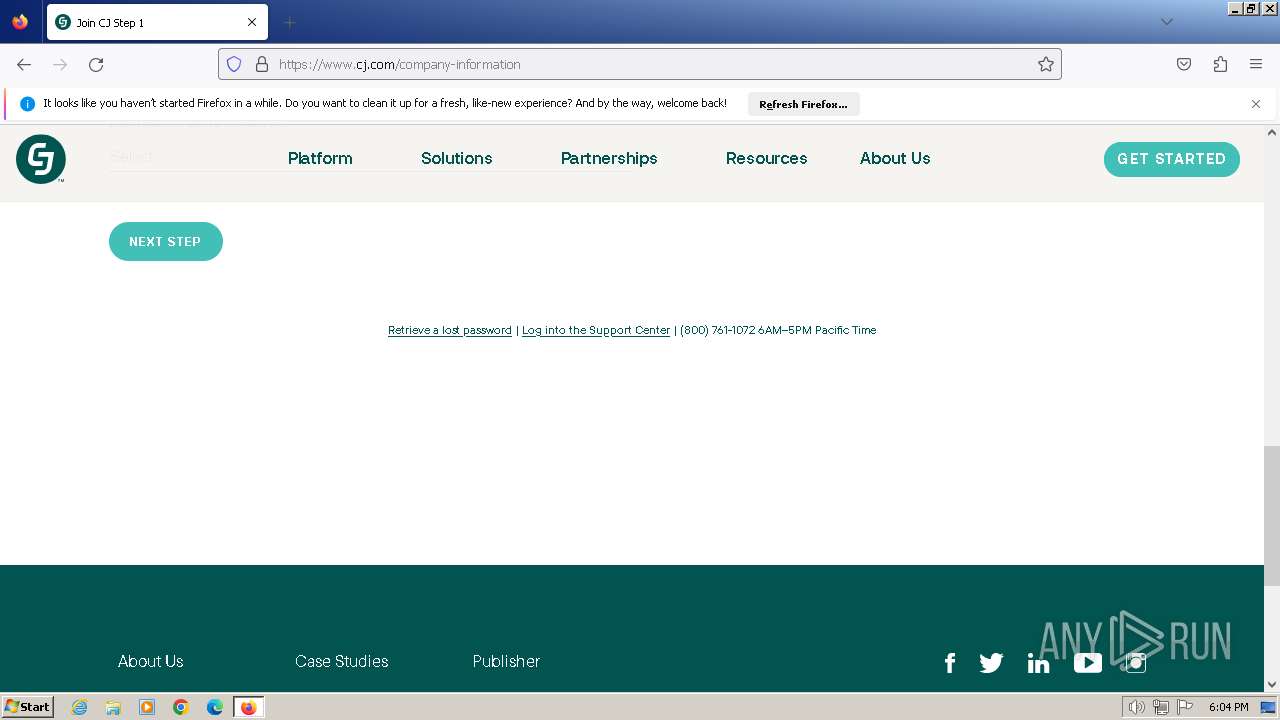Click the Show desktop tray button
The height and width of the screenshot is (720, 1280).
tap(1268, 707)
